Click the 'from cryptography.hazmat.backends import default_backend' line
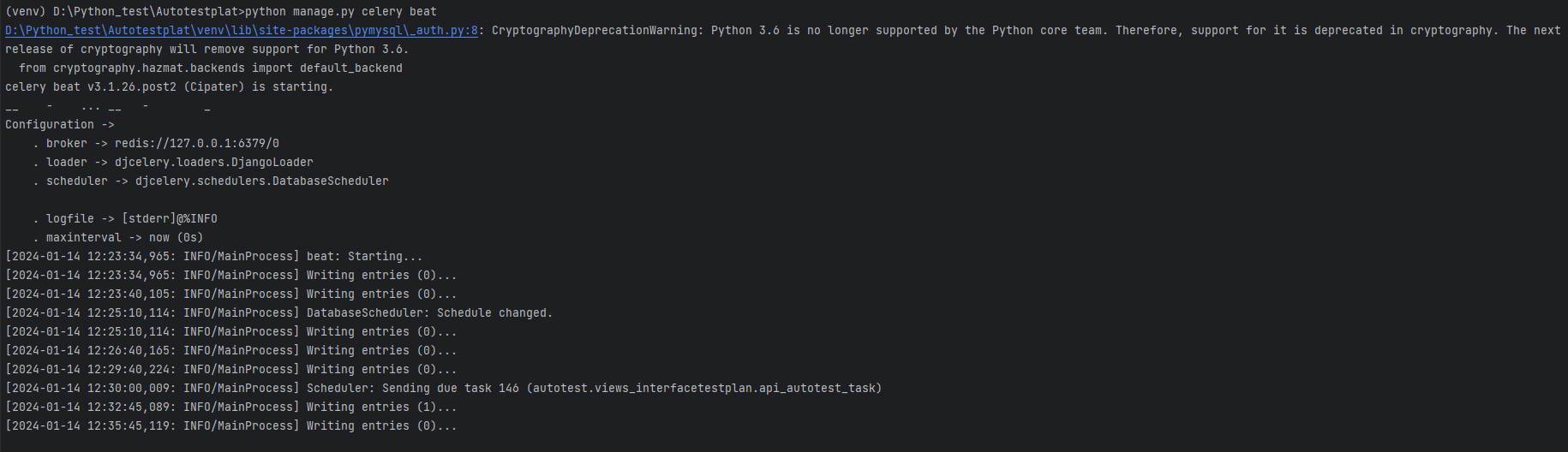This screenshot has width=1568, height=452. point(210,68)
